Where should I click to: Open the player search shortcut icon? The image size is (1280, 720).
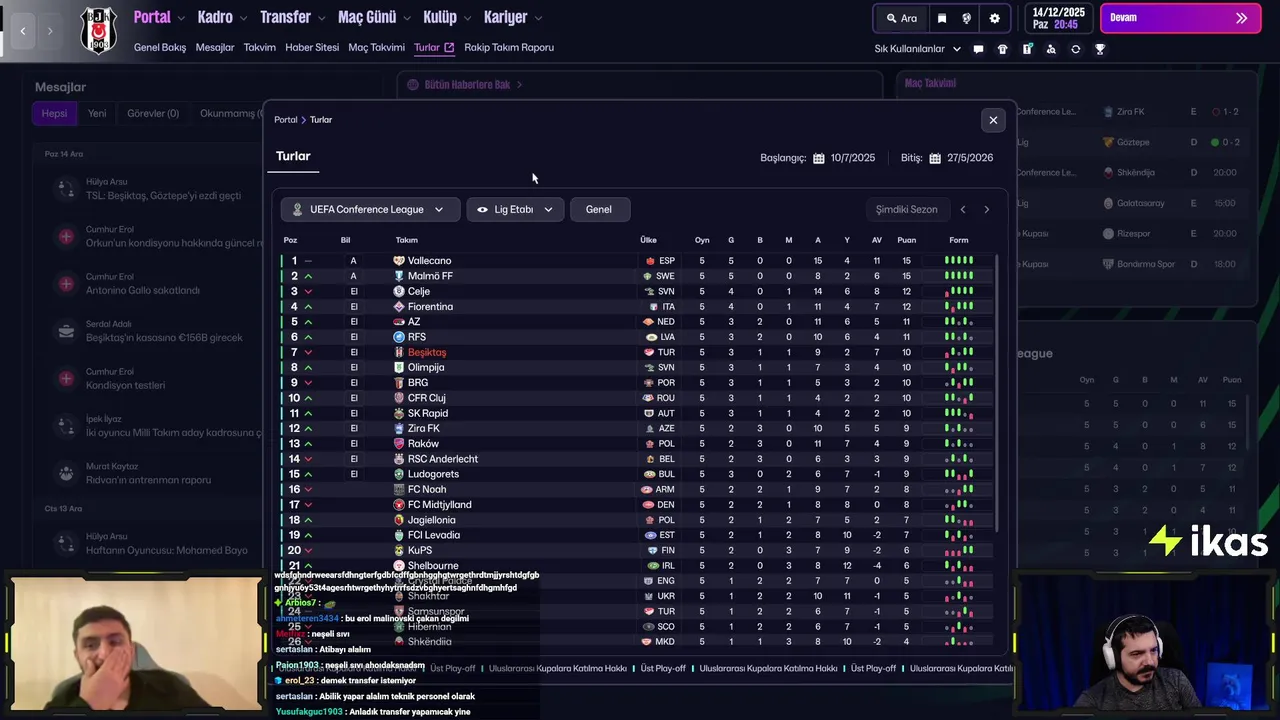pyautogui.click(x=1051, y=49)
